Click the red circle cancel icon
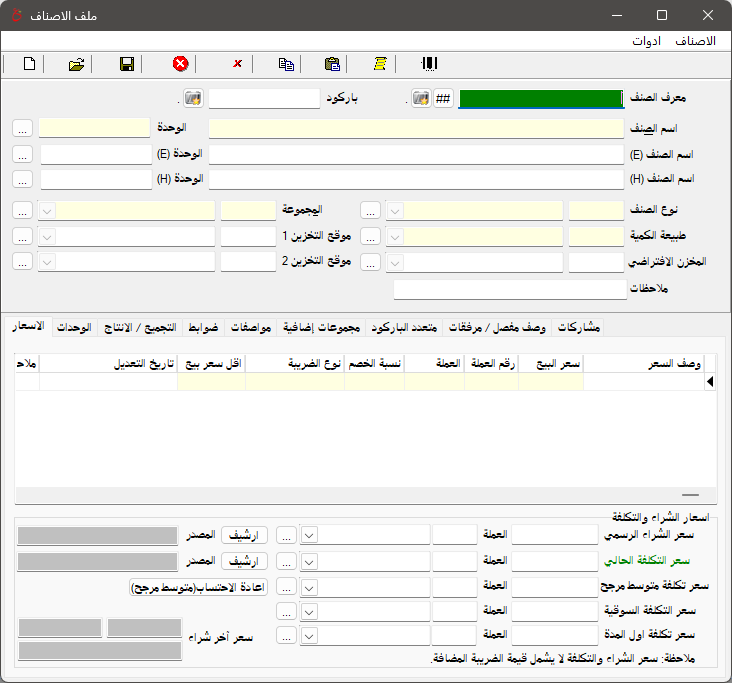 [180, 63]
